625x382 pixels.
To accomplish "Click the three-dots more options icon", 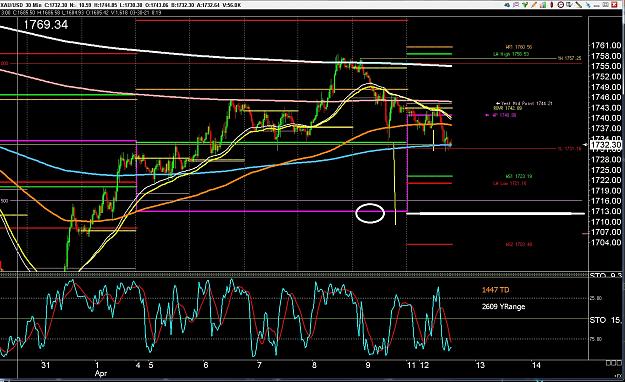I will (596, 6).
